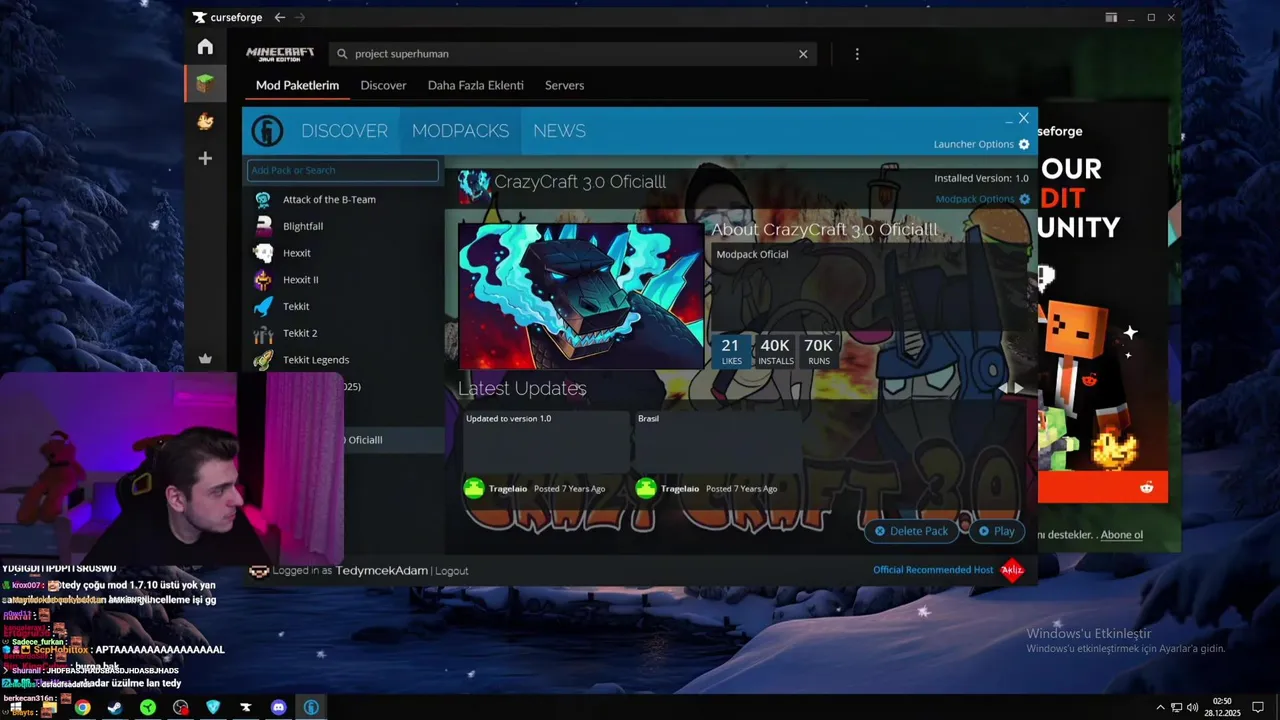1280x720 pixels.
Task: Open Launcher Options gear
Action: click(x=1024, y=144)
